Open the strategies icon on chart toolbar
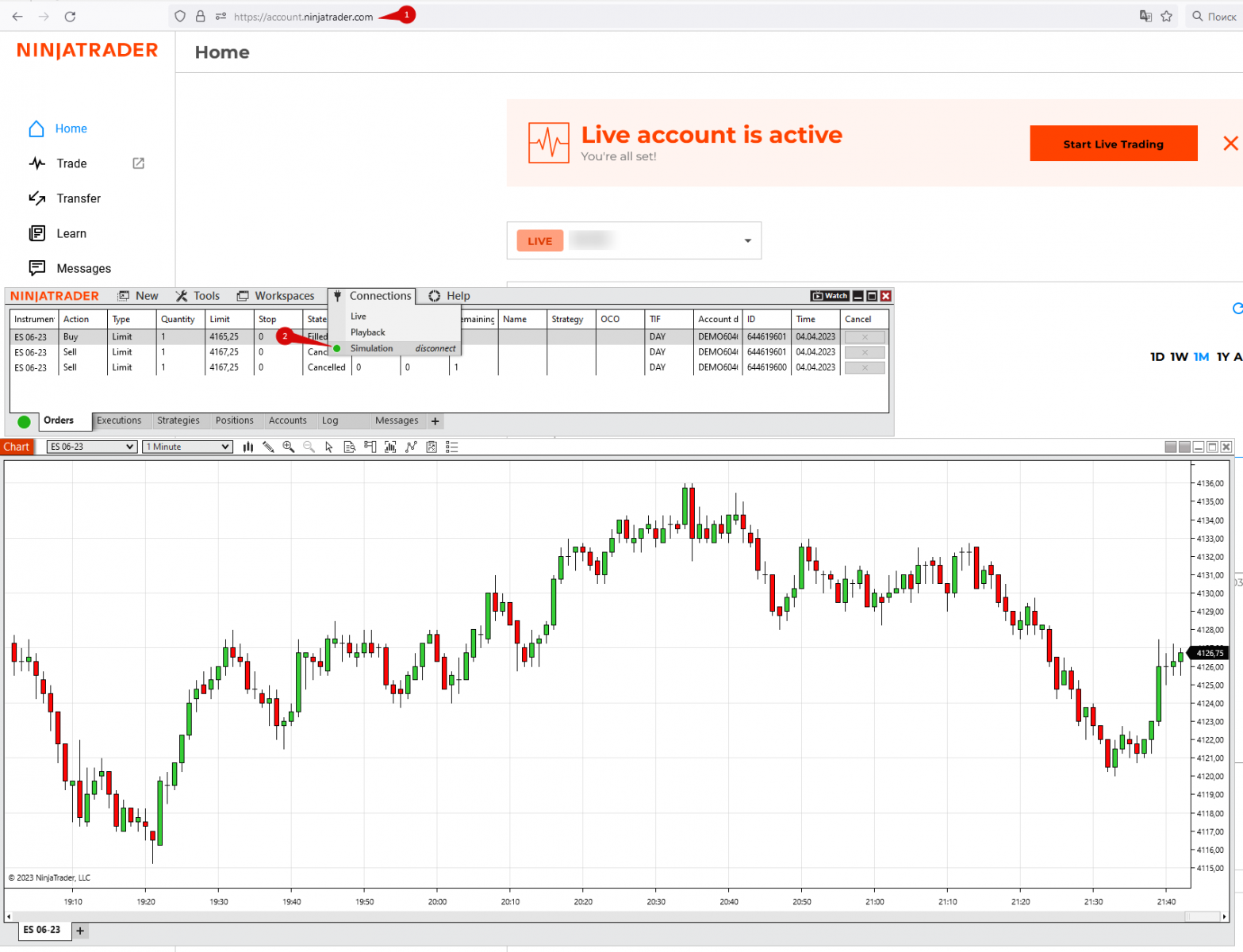The image size is (1243, 952). tap(432, 447)
